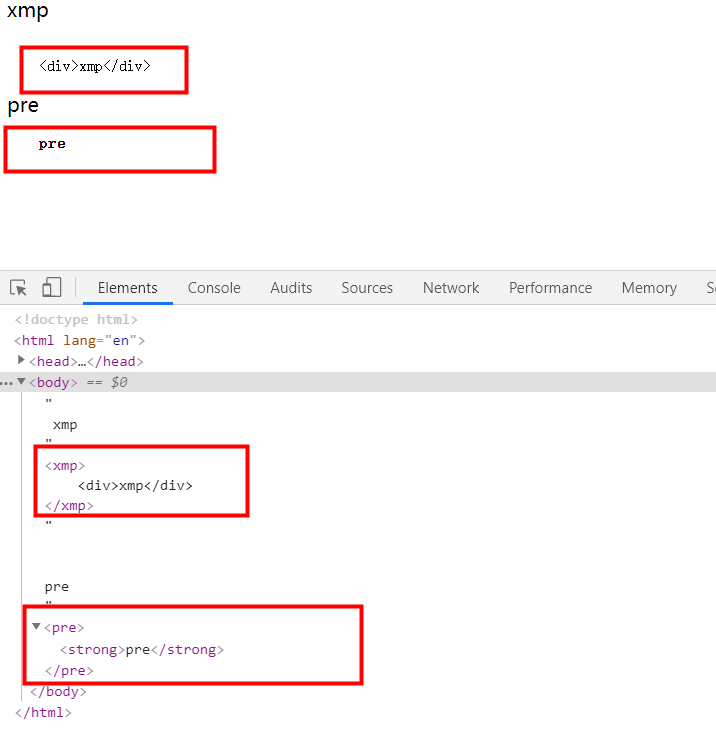
Task: Open the Sources tab
Action: pyautogui.click(x=367, y=288)
